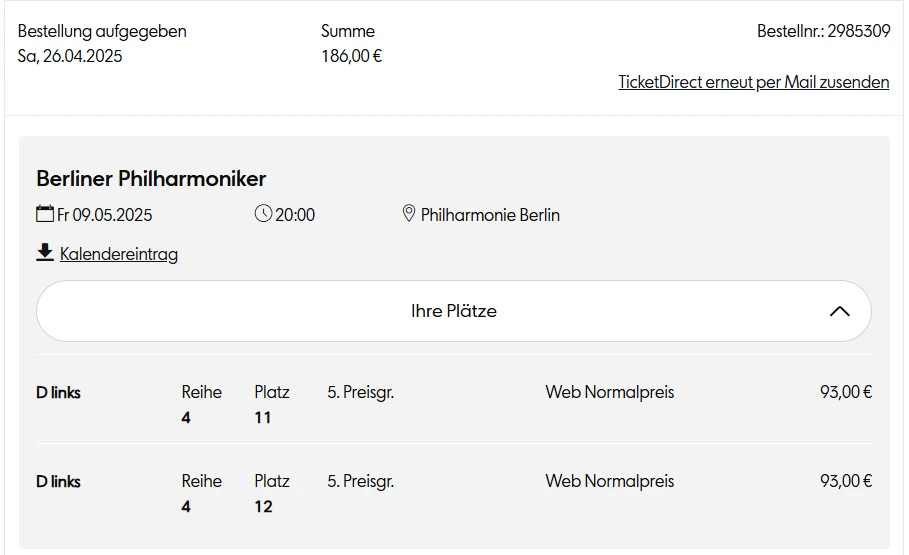
Task: Resend TicketDirect per Mail link
Action: pos(753,82)
